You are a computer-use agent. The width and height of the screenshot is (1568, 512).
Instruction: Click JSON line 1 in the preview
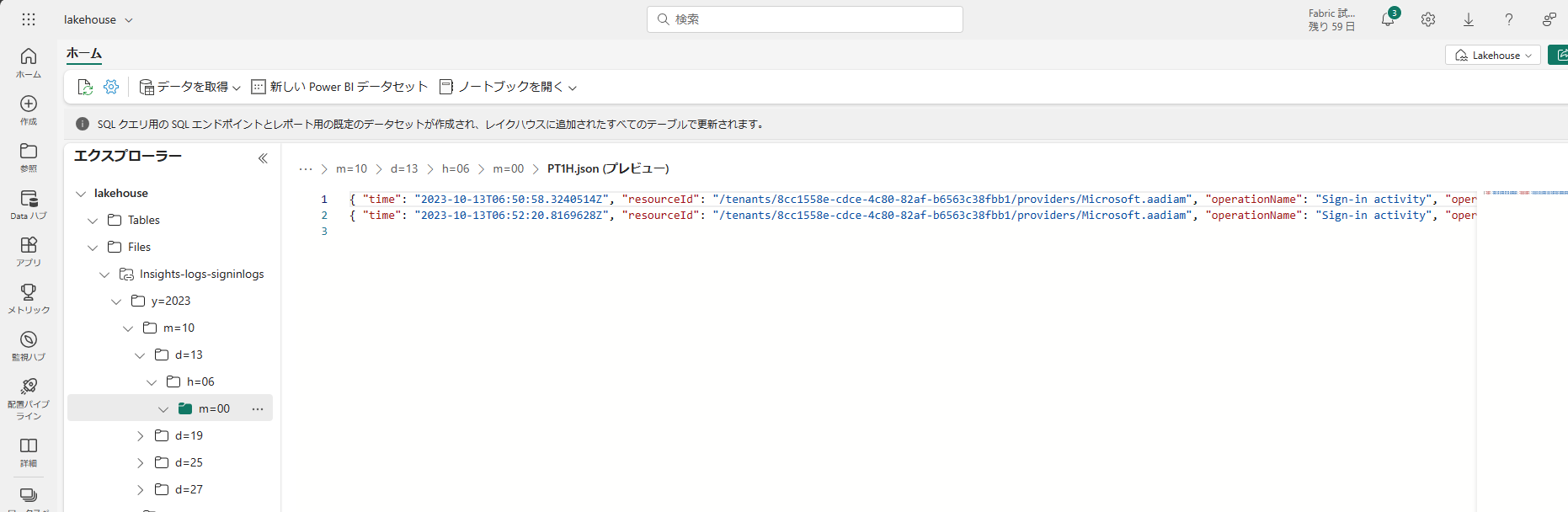click(x=913, y=200)
